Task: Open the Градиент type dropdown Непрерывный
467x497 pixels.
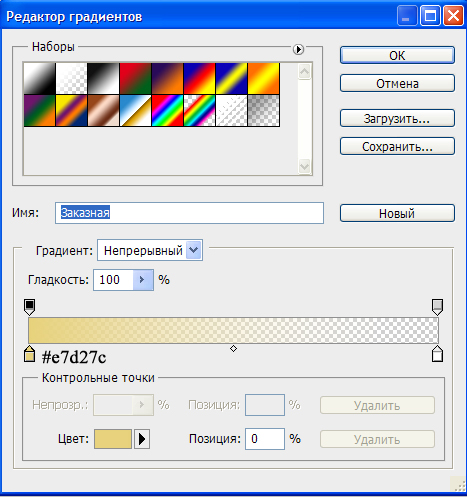Action: (150, 250)
